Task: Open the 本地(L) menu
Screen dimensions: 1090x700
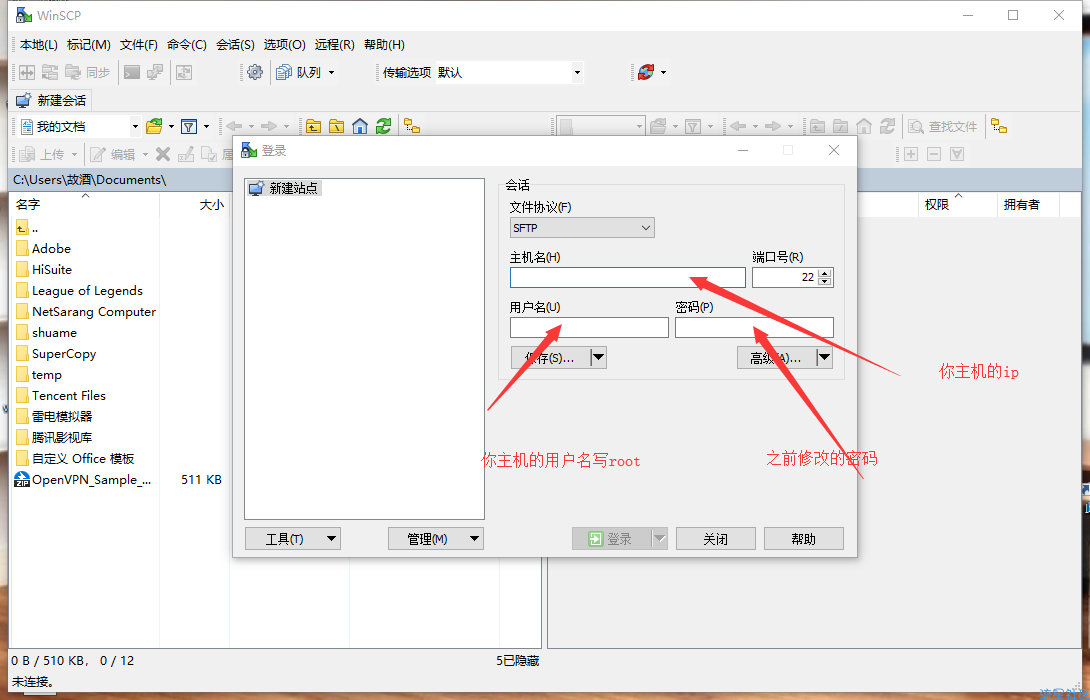Action: (x=38, y=44)
